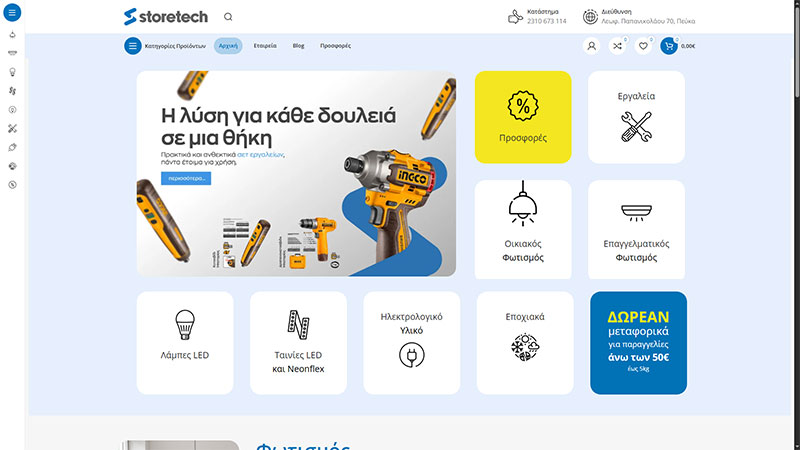Open the Λάμπες LED card label
Image resolution: width=800 pixels, height=450 pixels.
(x=185, y=355)
